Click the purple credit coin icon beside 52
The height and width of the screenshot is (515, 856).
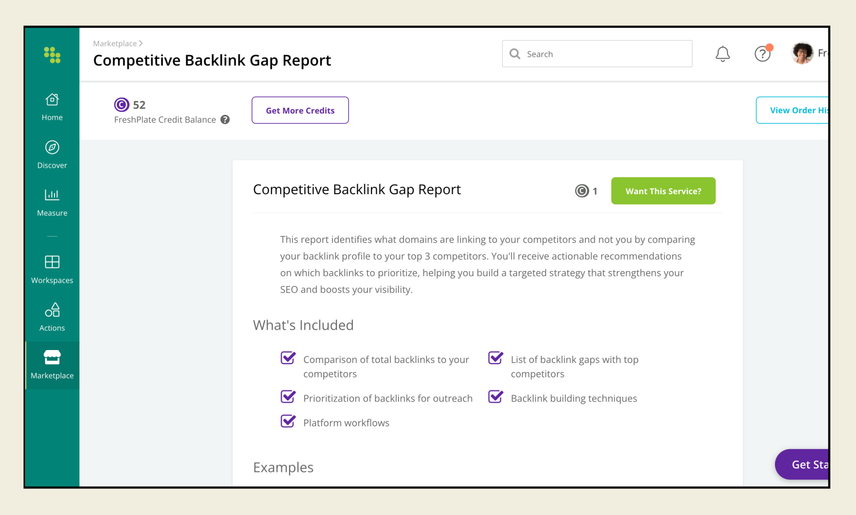point(121,104)
